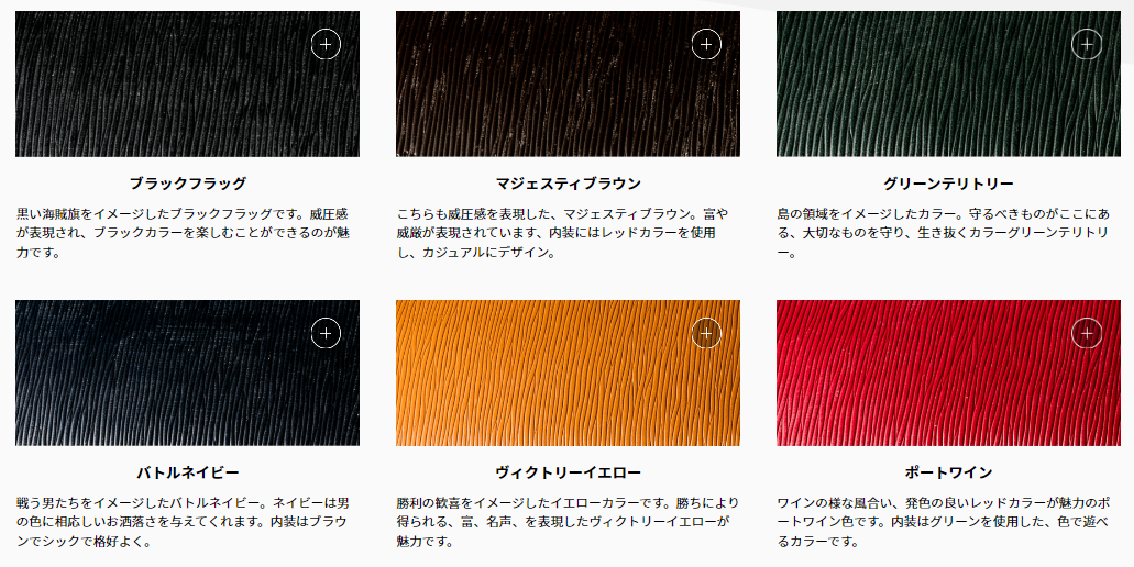Select the black leather texture image
1134x567 pixels.
[187, 84]
